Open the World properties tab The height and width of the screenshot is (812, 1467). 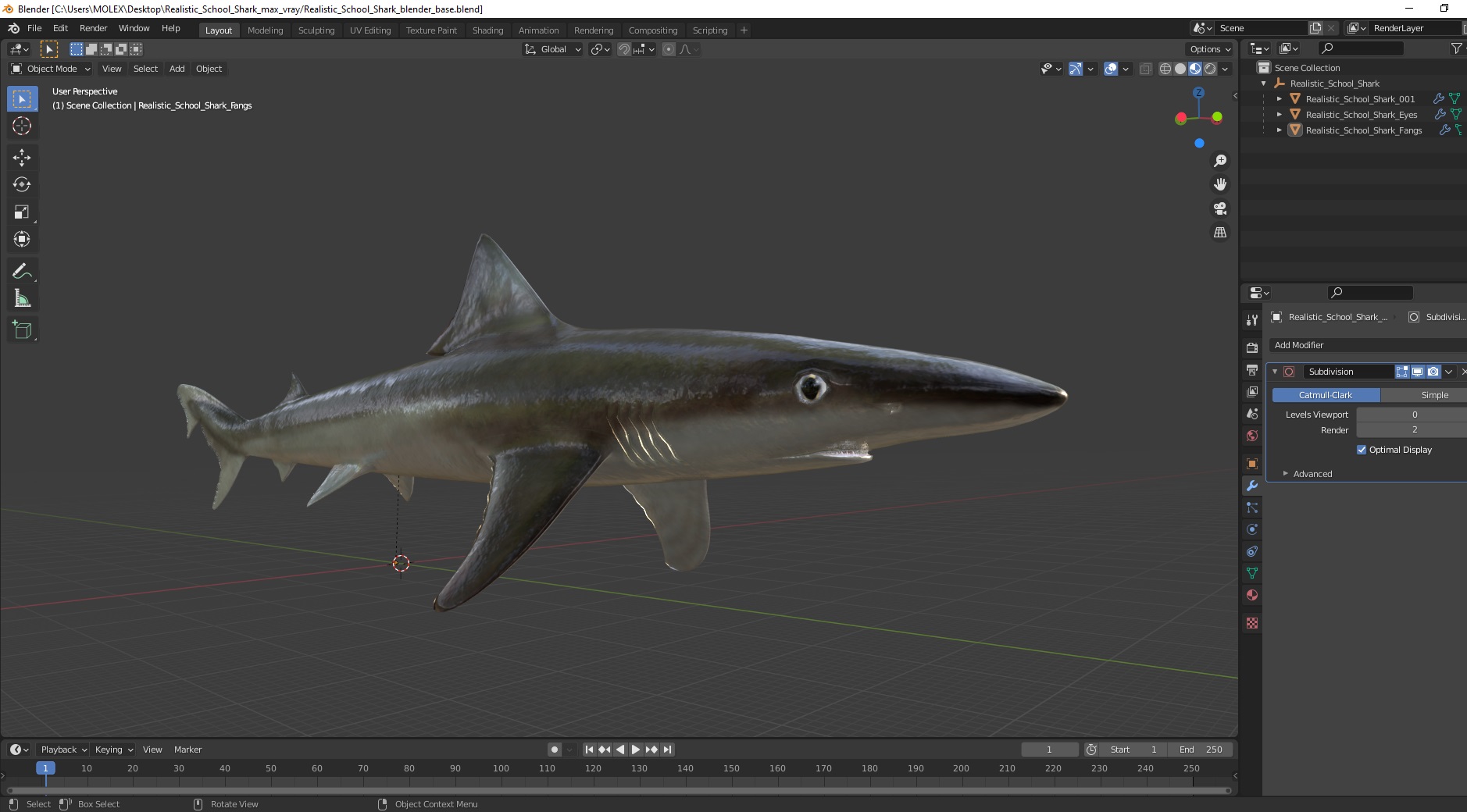[x=1252, y=436]
